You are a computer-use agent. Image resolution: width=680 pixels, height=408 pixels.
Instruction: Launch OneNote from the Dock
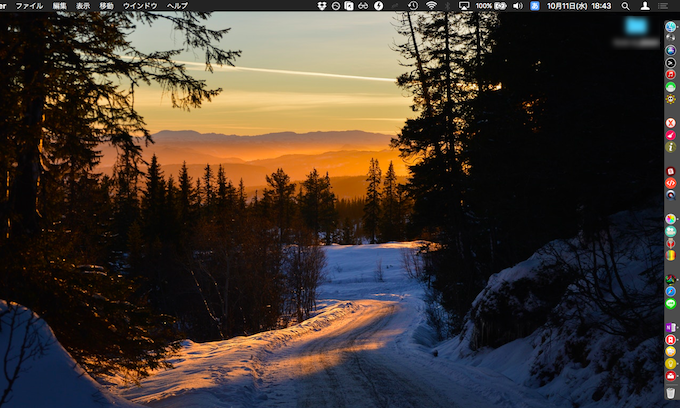click(671, 327)
